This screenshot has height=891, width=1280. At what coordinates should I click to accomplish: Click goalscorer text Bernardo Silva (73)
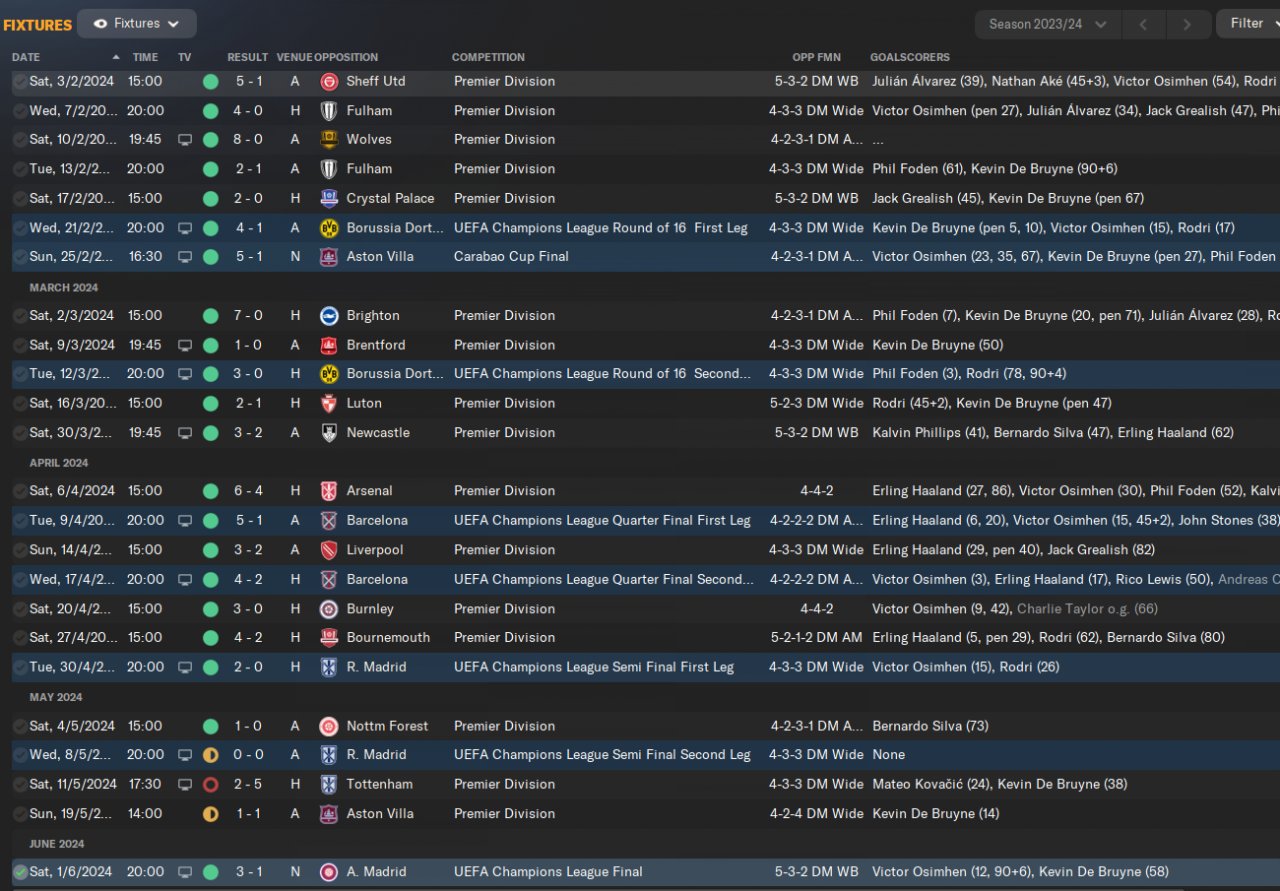931,727
